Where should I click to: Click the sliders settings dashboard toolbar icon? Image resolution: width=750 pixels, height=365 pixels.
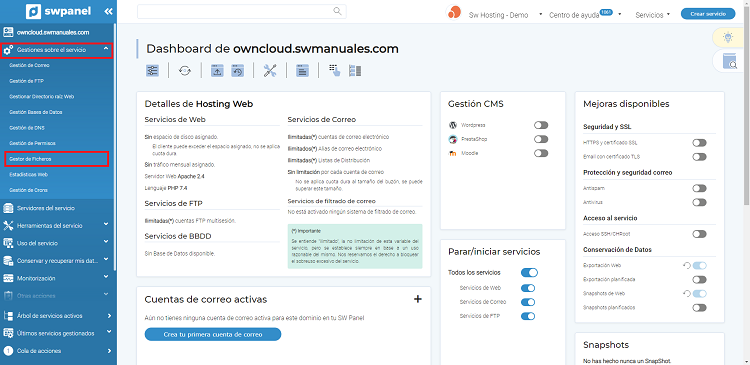pos(152,71)
